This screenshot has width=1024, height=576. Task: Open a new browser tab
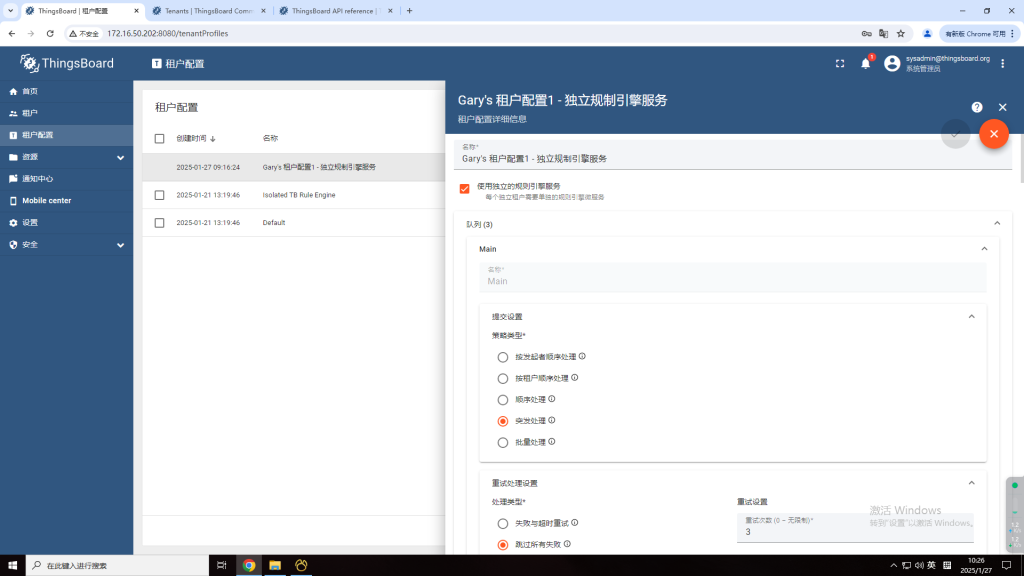pyautogui.click(x=409, y=11)
